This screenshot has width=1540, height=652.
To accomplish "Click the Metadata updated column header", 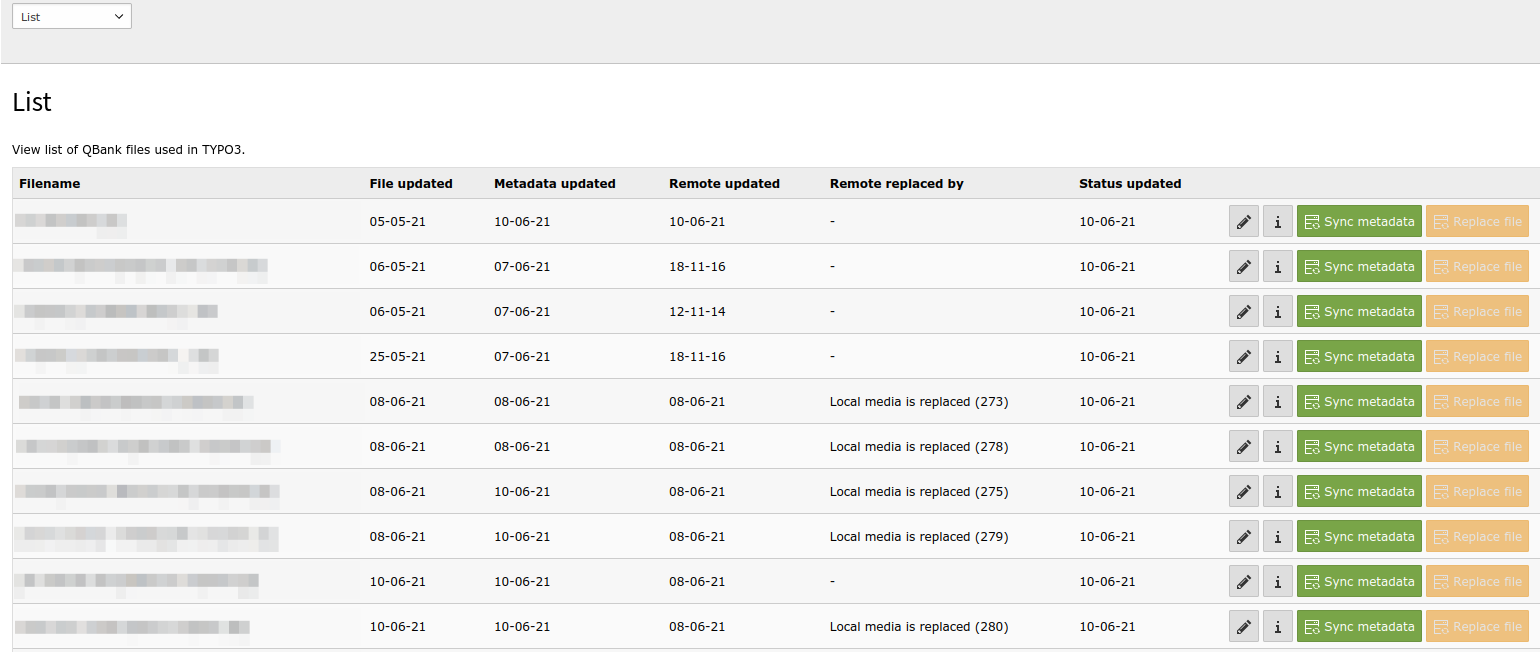I will [555, 184].
